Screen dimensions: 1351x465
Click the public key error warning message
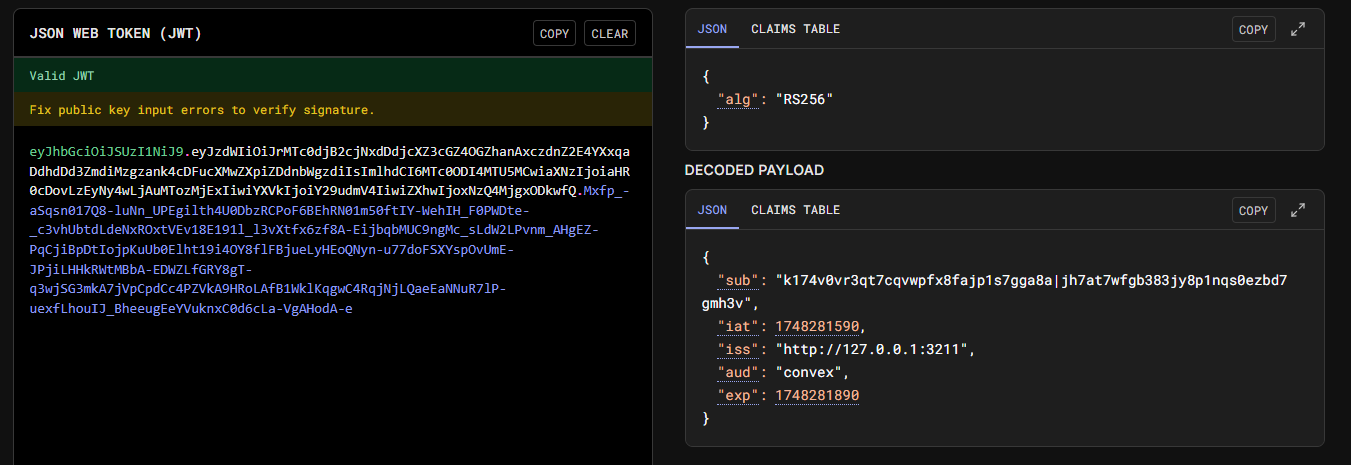pos(202,110)
